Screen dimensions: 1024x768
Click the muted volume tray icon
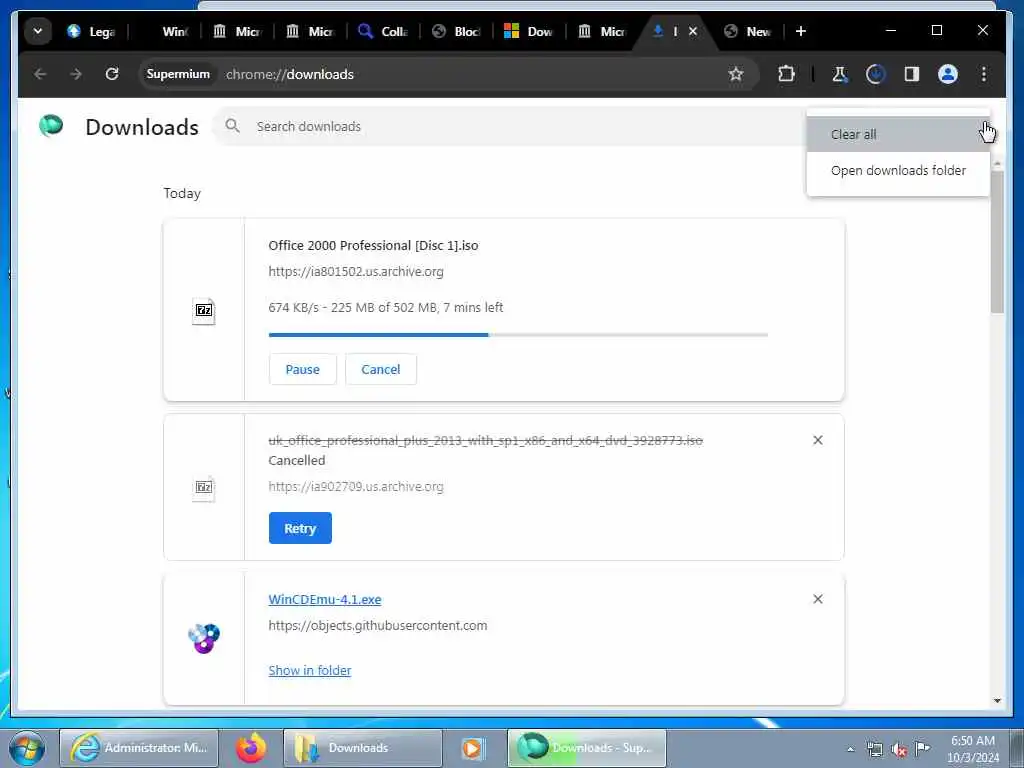pos(899,750)
